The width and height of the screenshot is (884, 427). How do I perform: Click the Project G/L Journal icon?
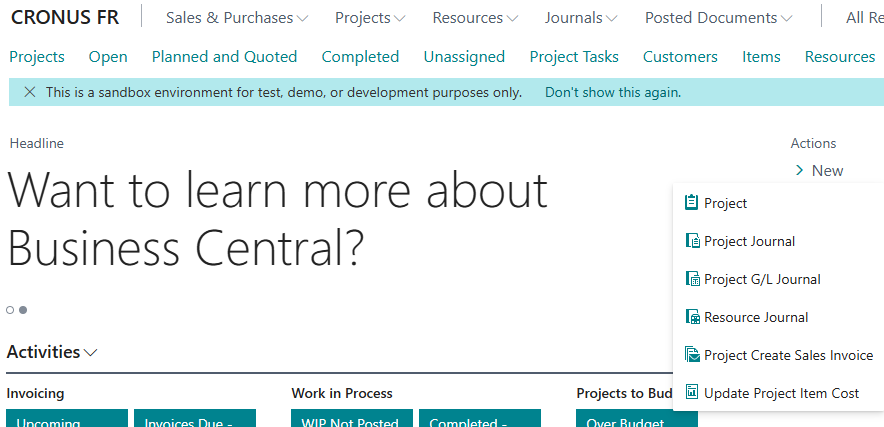[692, 279]
